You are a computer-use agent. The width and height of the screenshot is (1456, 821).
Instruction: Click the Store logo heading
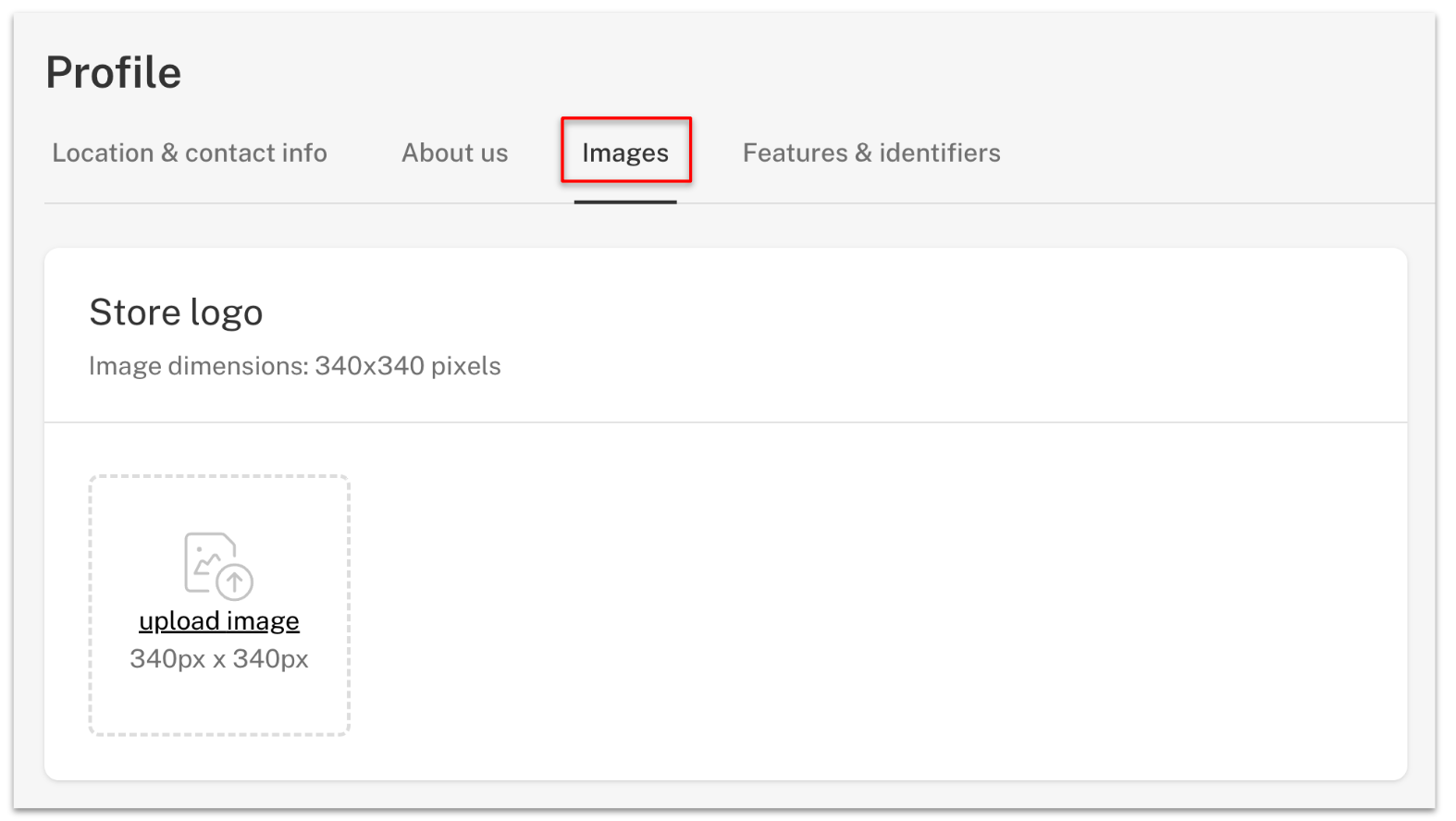tap(176, 312)
